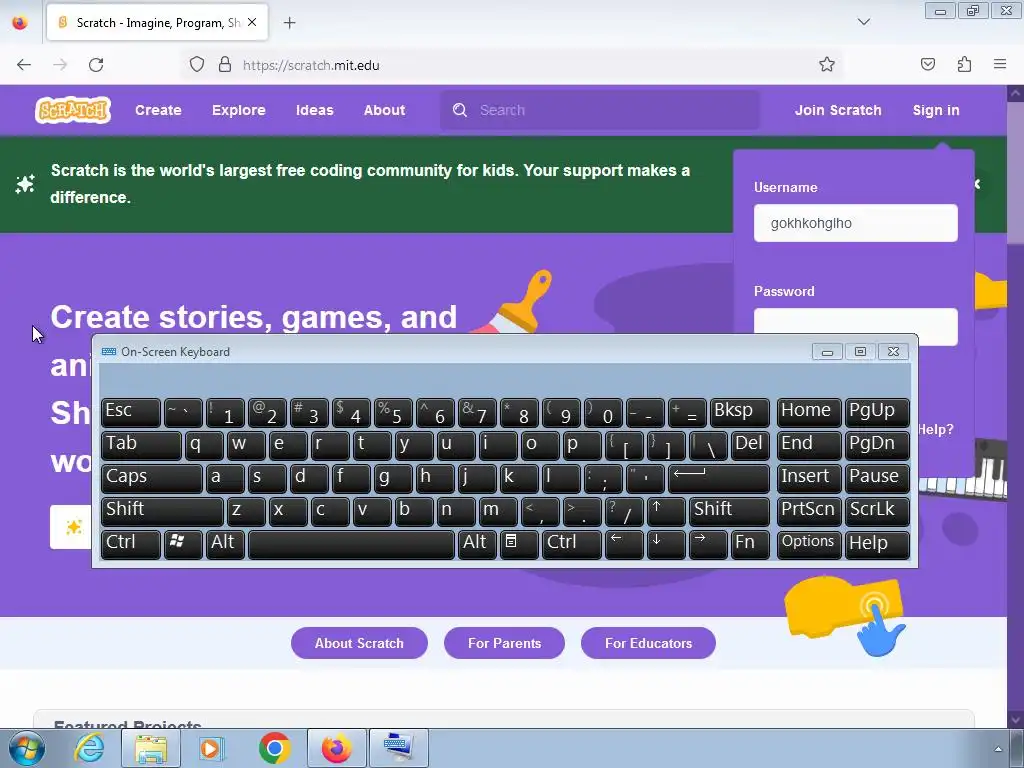
Task: Click the For Educators button
Action: coord(648,643)
